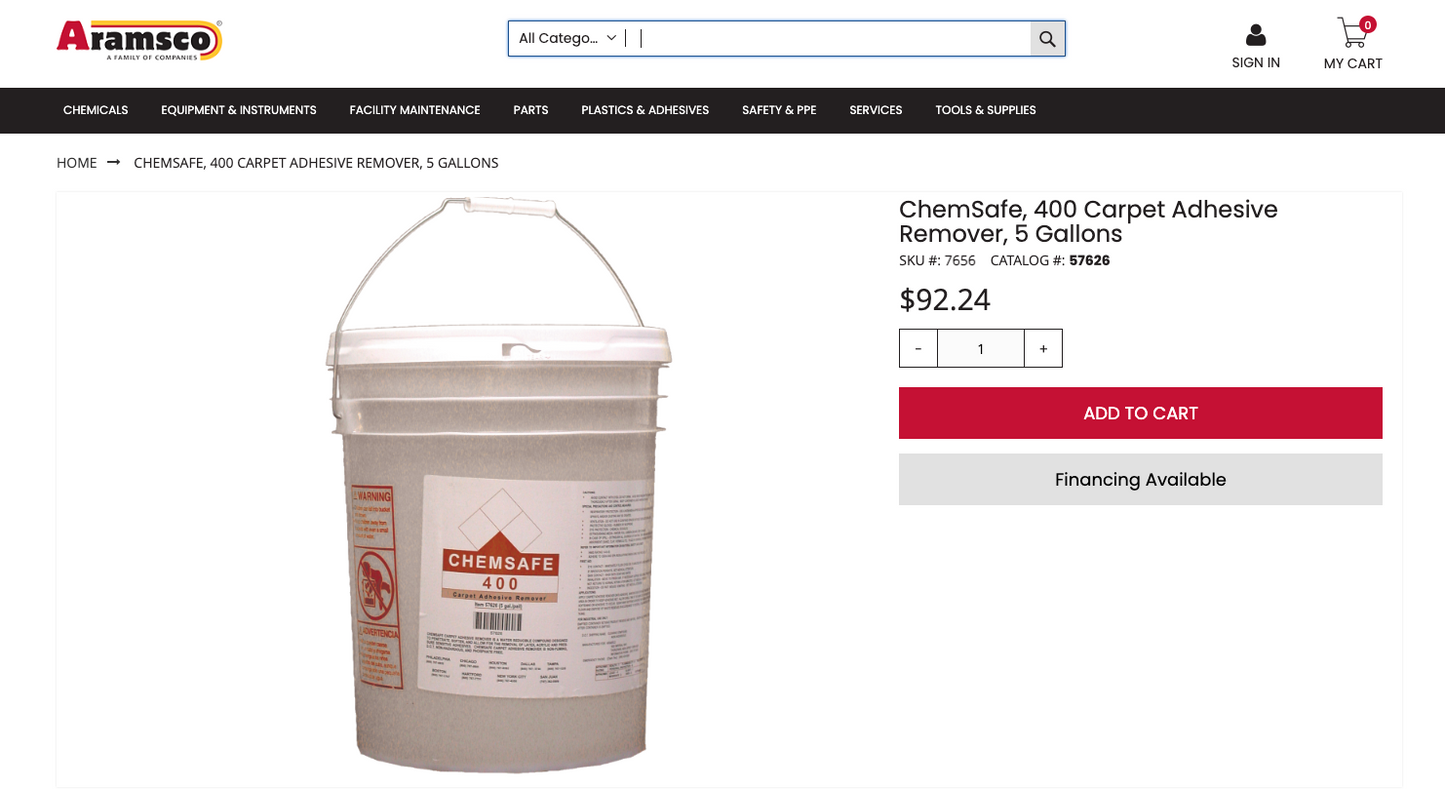
Task: Click the search magnifier icon
Action: pos(1047,39)
